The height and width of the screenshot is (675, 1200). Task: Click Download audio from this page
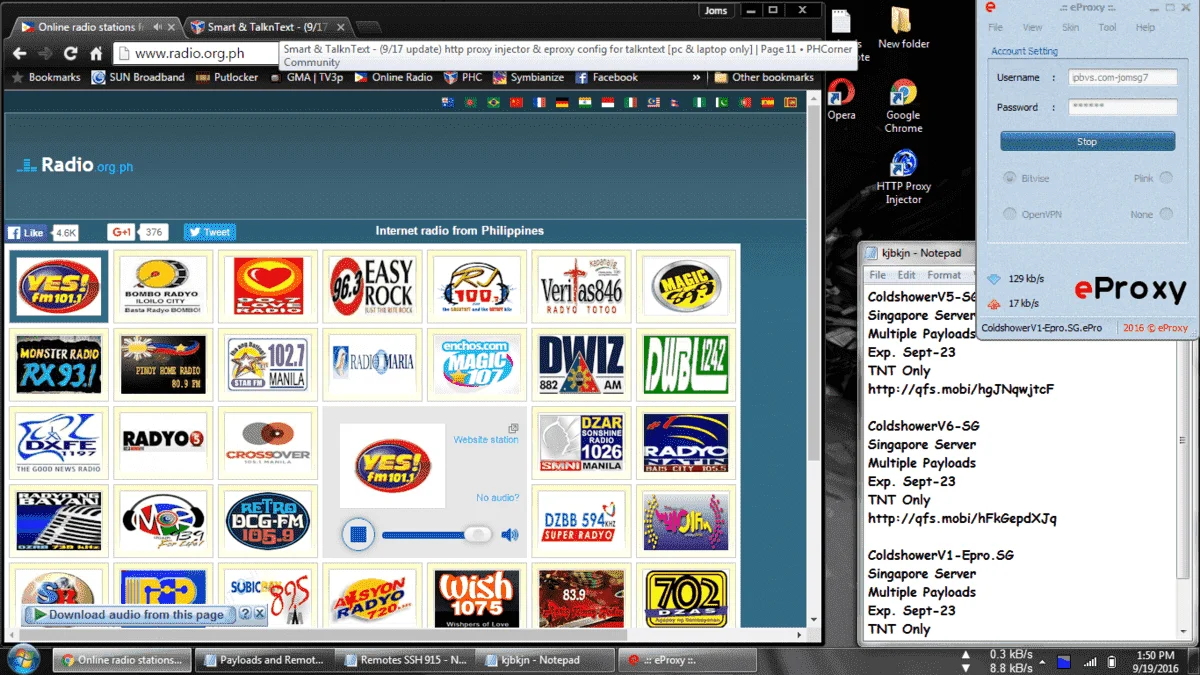(x=129, y=615)
